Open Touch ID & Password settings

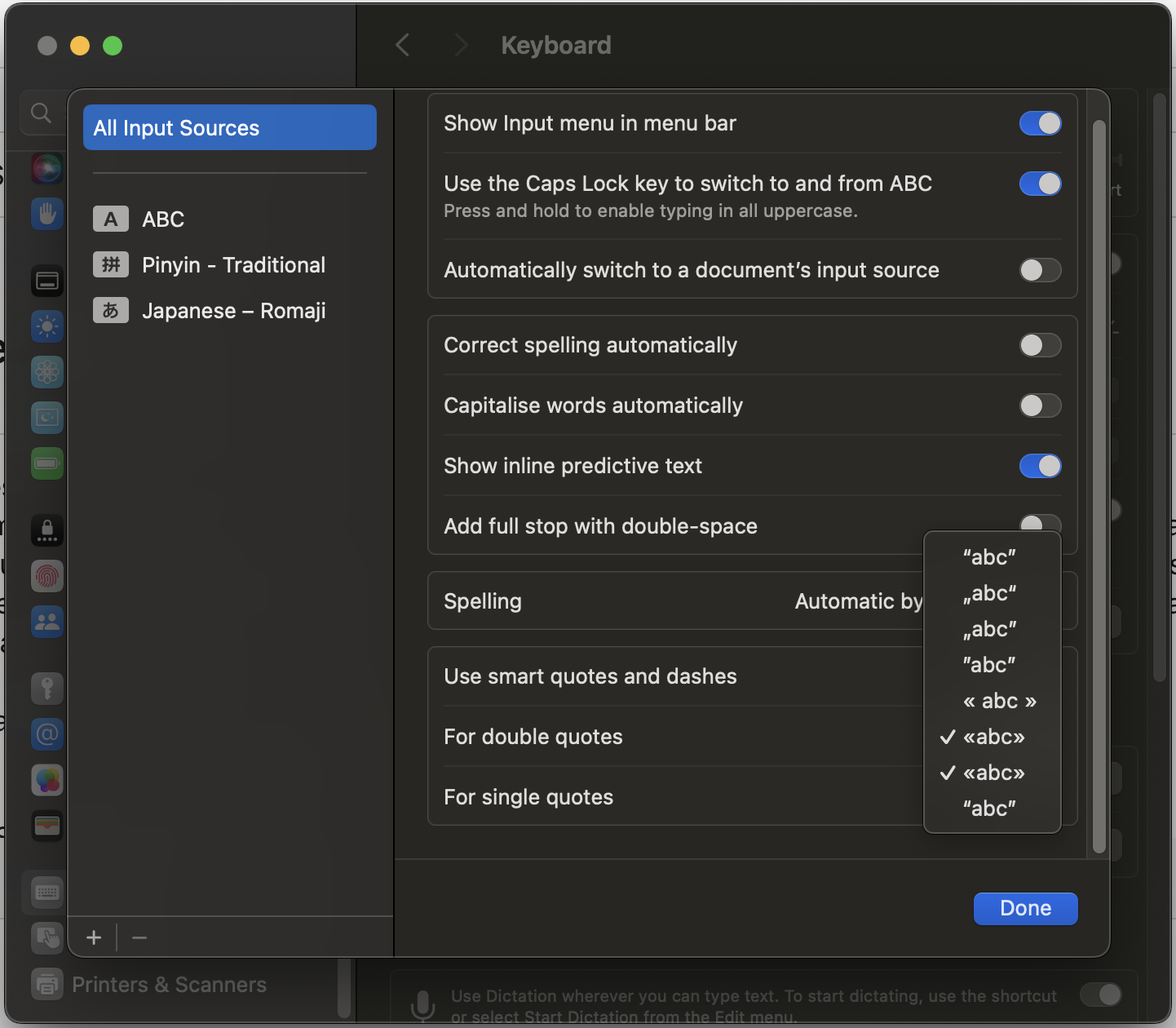tap(46, 577)
